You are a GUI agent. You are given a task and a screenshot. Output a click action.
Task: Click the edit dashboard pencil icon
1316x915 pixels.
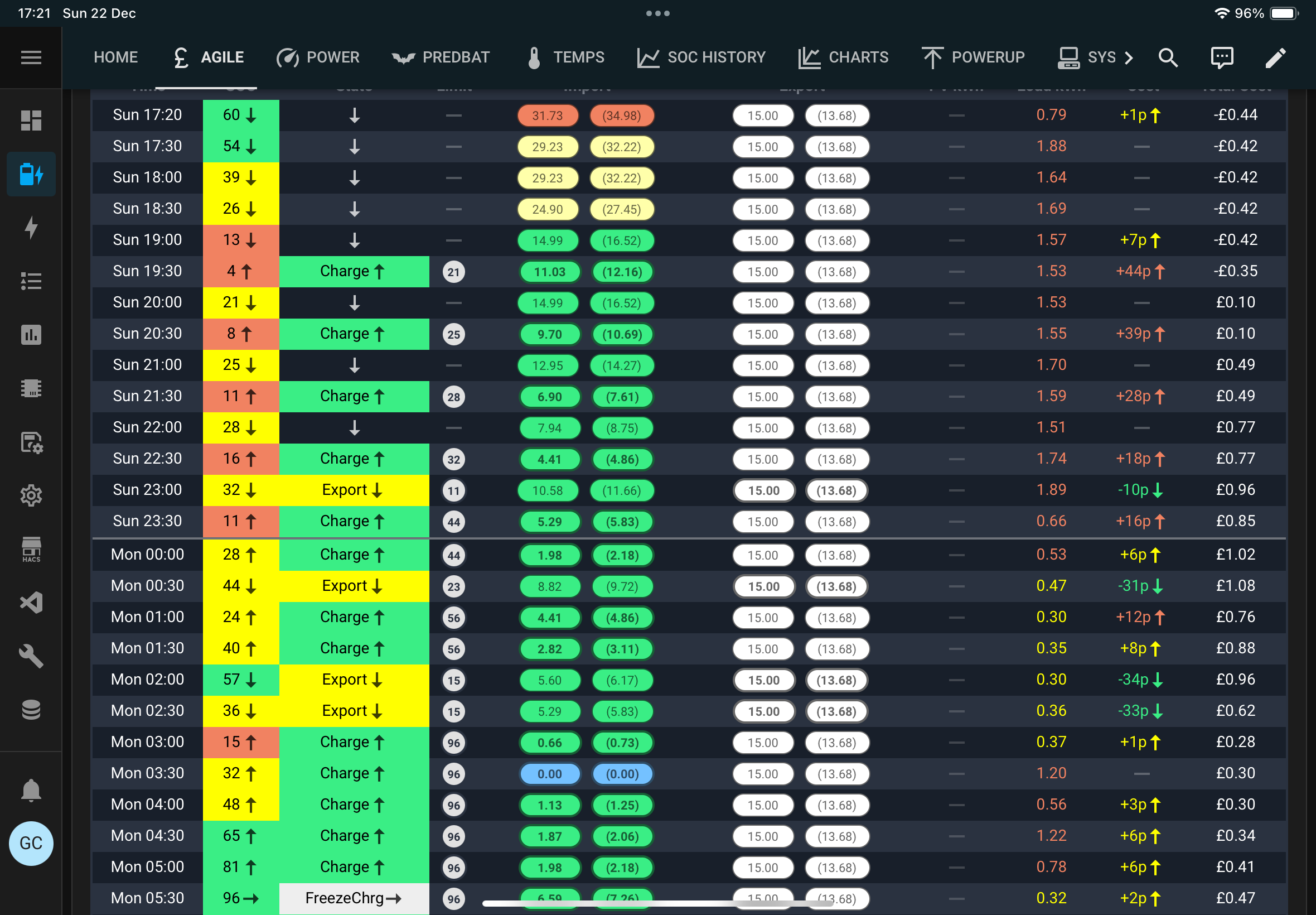1275,57
